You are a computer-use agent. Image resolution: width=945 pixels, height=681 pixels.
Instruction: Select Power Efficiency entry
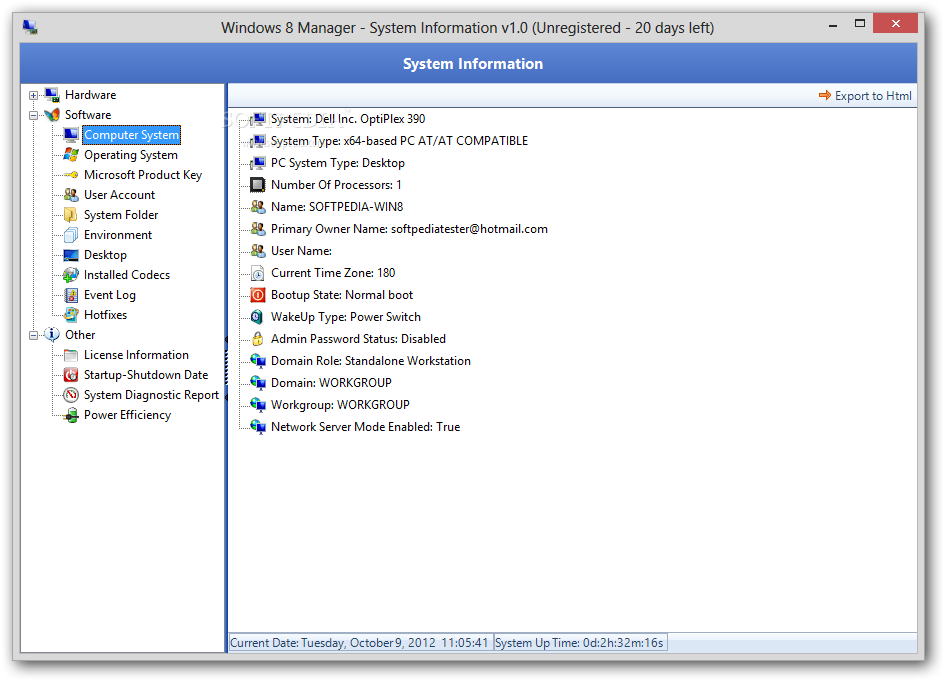click(127, 415)
